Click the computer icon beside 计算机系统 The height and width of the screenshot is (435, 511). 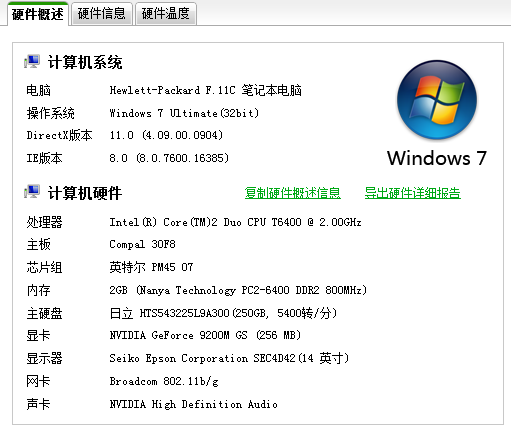(32, 62)
